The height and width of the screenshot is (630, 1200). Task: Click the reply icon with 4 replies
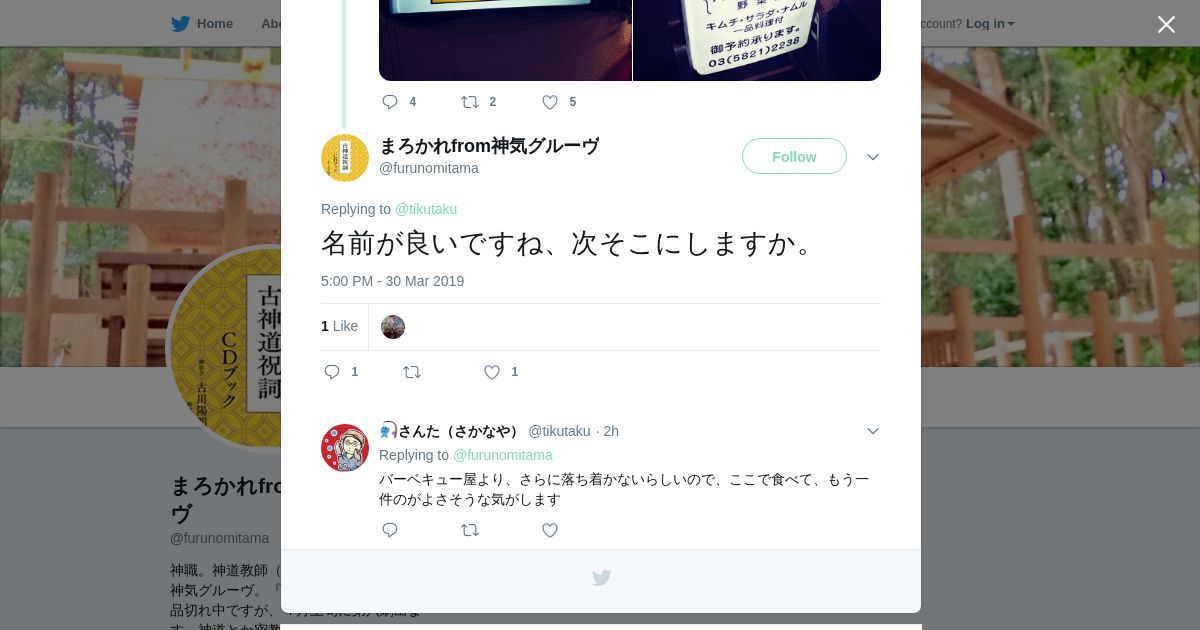[390, 102]
